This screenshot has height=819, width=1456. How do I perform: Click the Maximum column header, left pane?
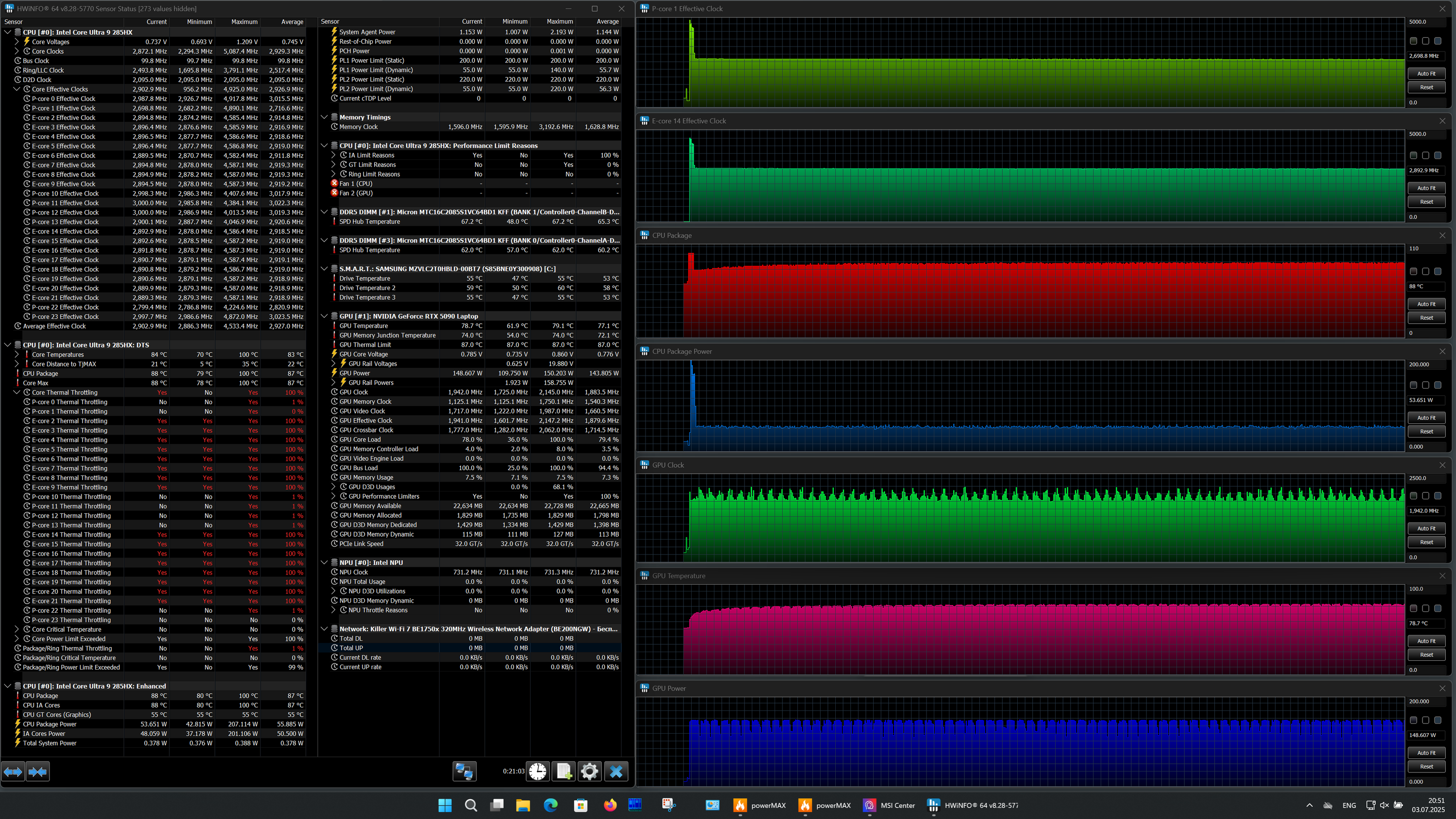(244, 21)
